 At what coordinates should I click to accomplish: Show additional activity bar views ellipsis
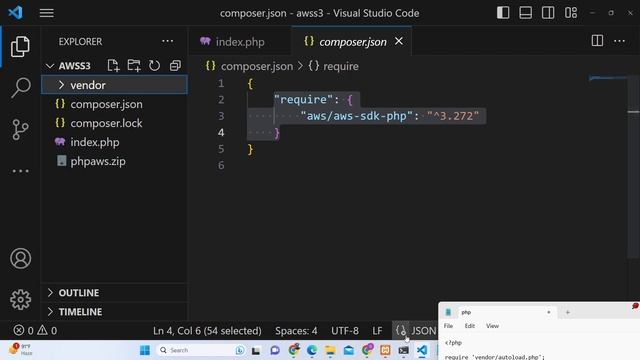coord(20,171)
